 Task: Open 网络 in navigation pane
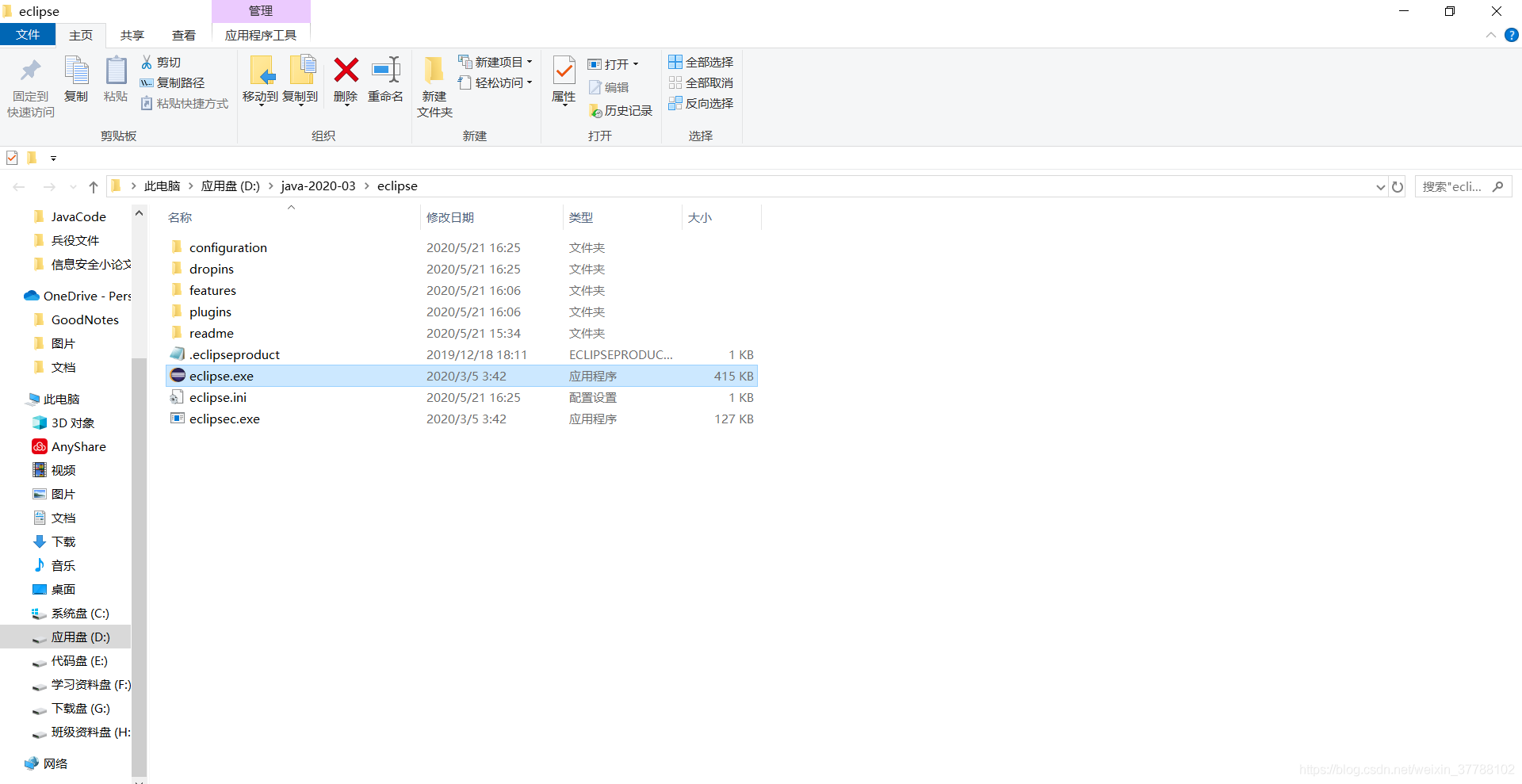47,763
